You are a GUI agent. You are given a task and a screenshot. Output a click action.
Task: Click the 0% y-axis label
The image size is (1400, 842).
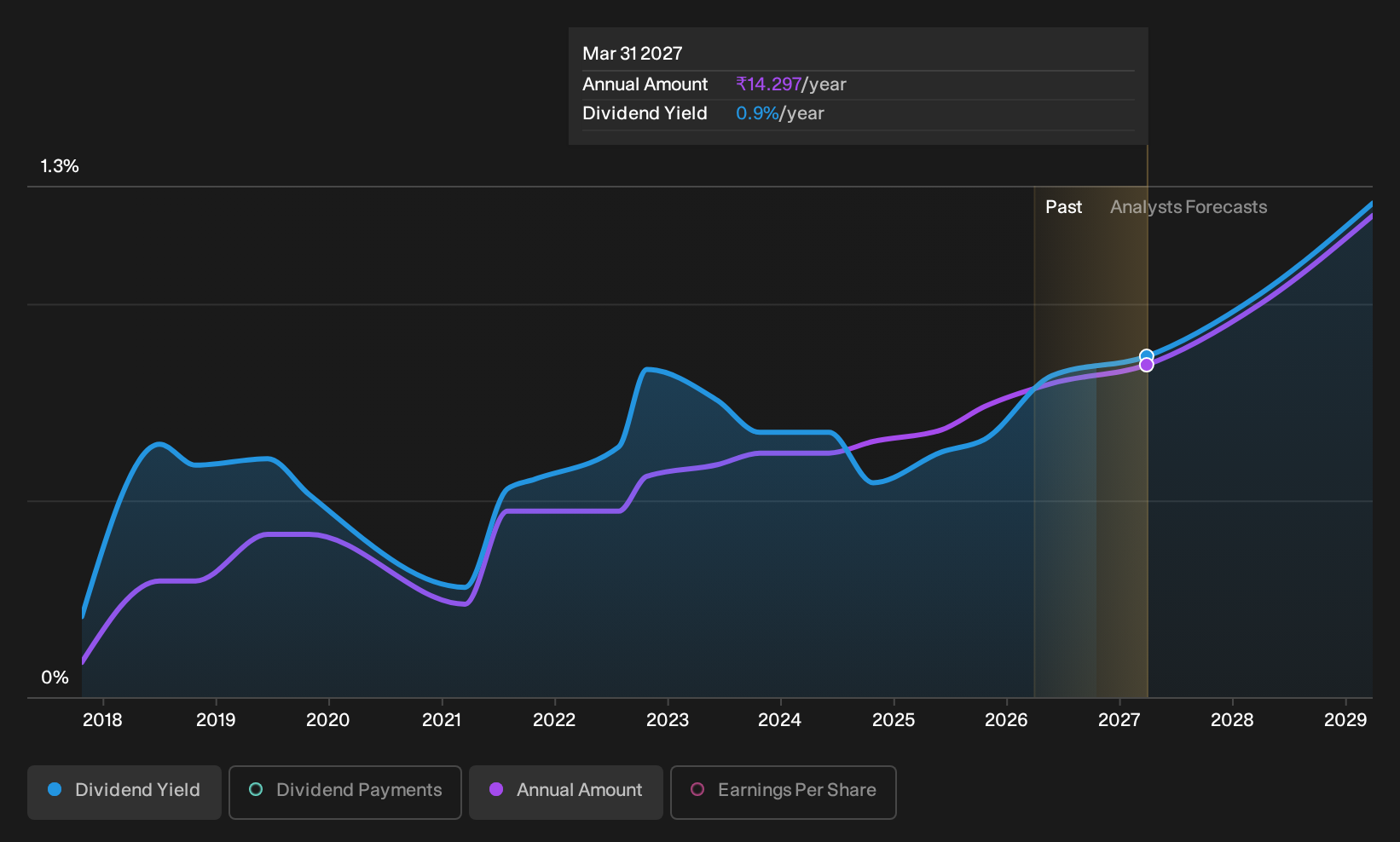(55, 678)
